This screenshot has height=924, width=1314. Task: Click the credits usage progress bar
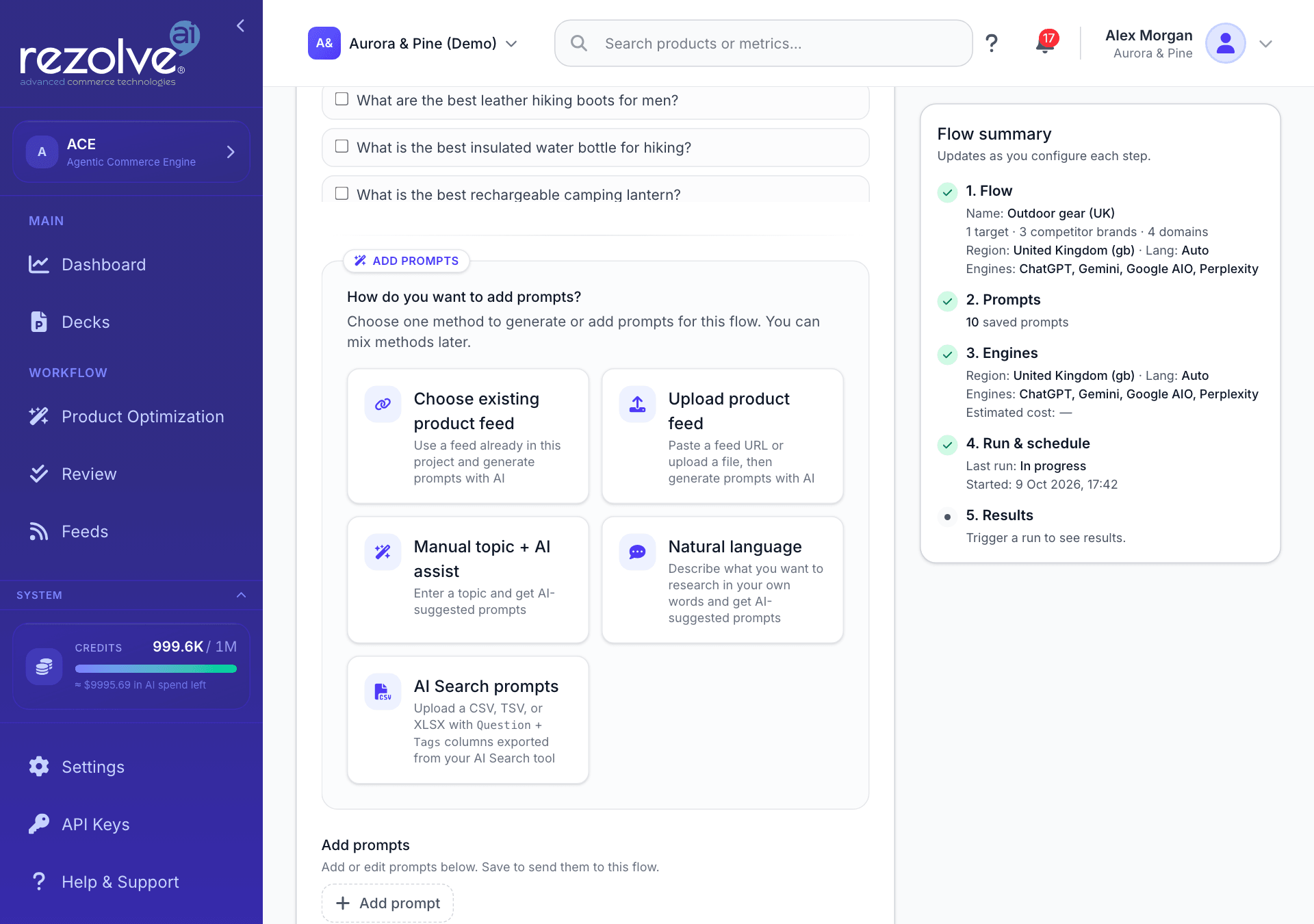coord(156,669)
